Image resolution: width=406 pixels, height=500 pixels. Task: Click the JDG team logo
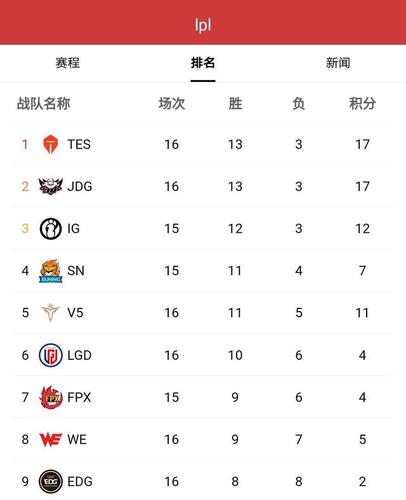click(x=50, y=186)
